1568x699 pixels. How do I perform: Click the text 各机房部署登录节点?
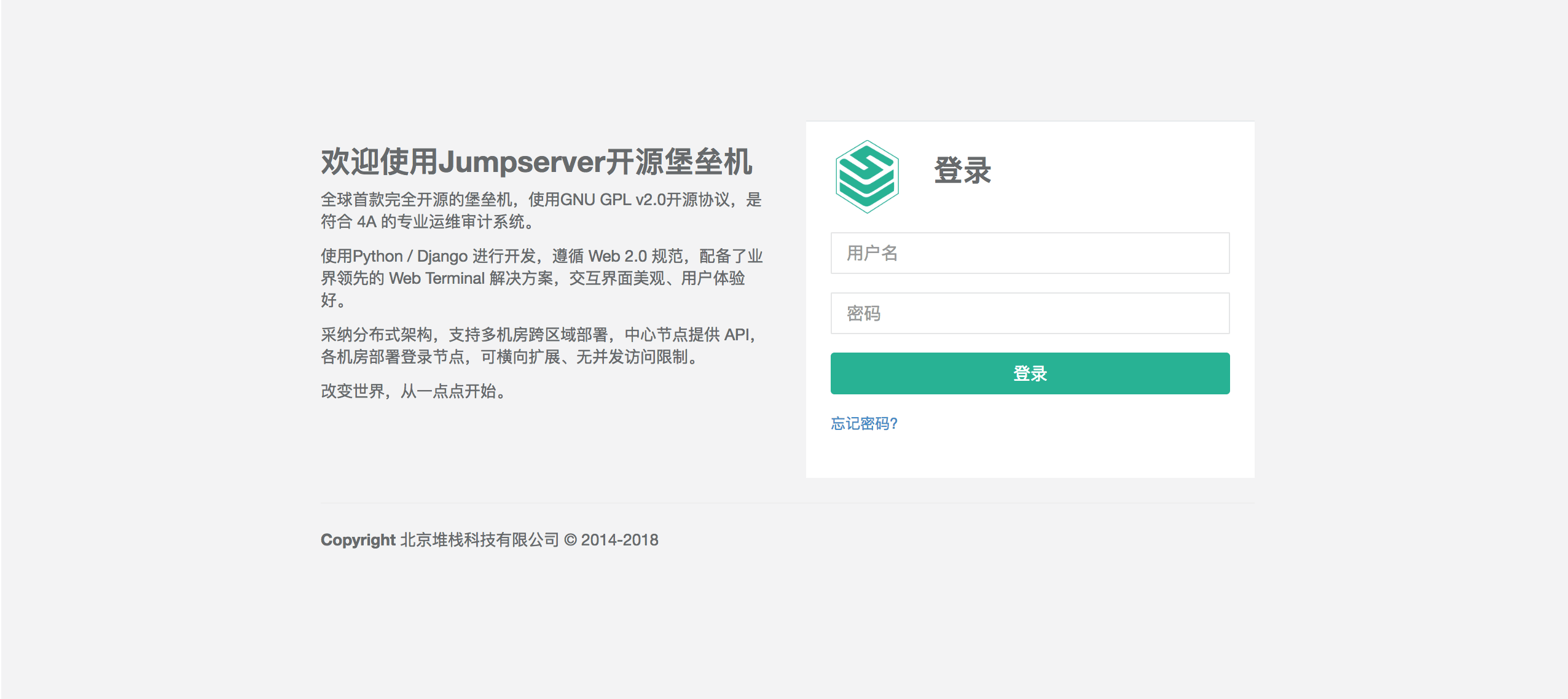[392, 357]
